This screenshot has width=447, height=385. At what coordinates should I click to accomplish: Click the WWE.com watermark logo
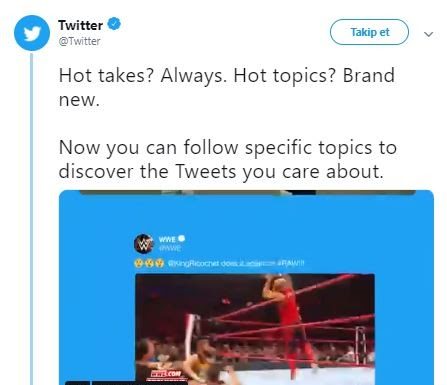point(168,374)
